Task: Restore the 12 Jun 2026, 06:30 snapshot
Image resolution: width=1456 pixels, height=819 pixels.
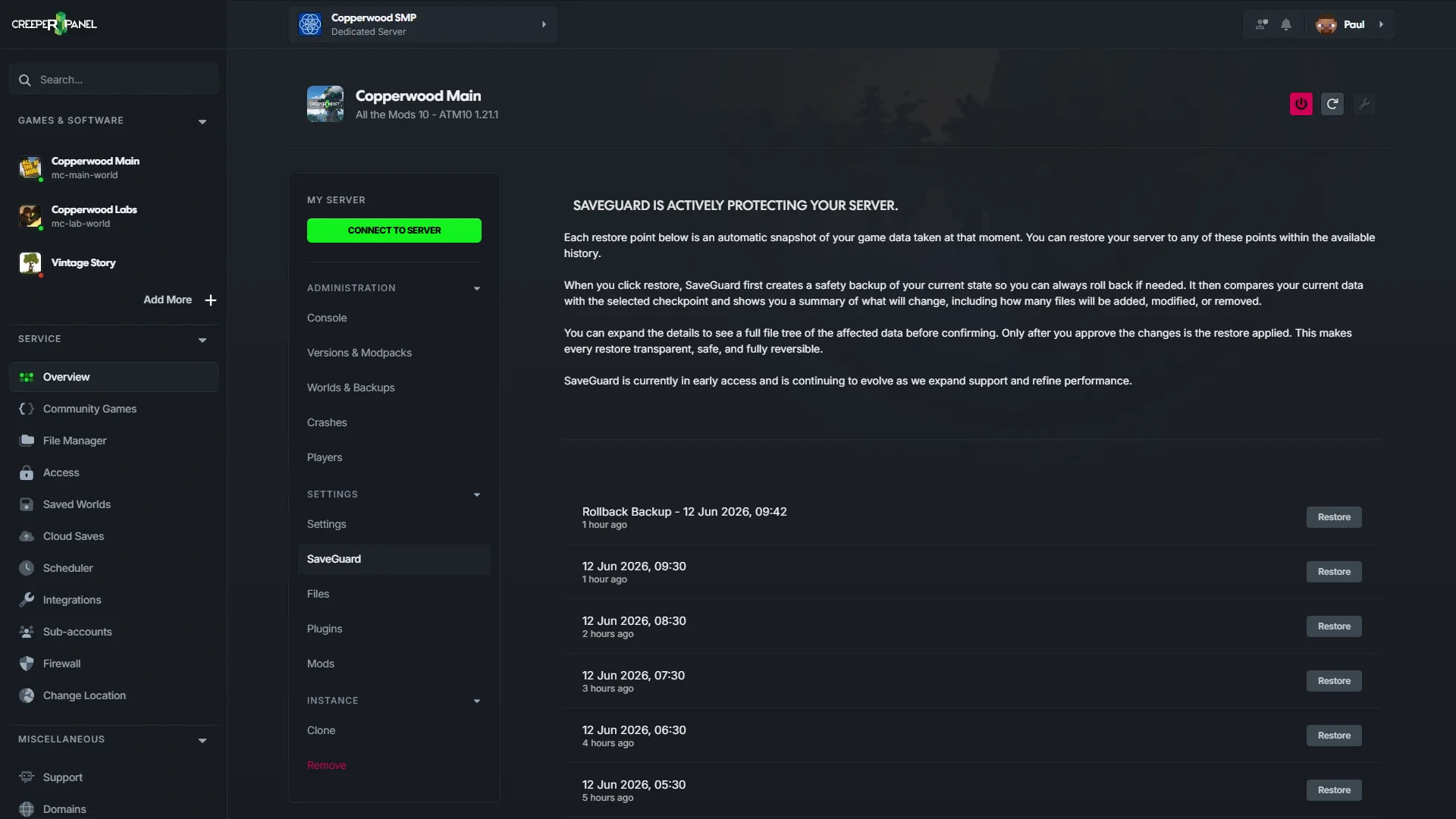Action: click(1334, 736)
